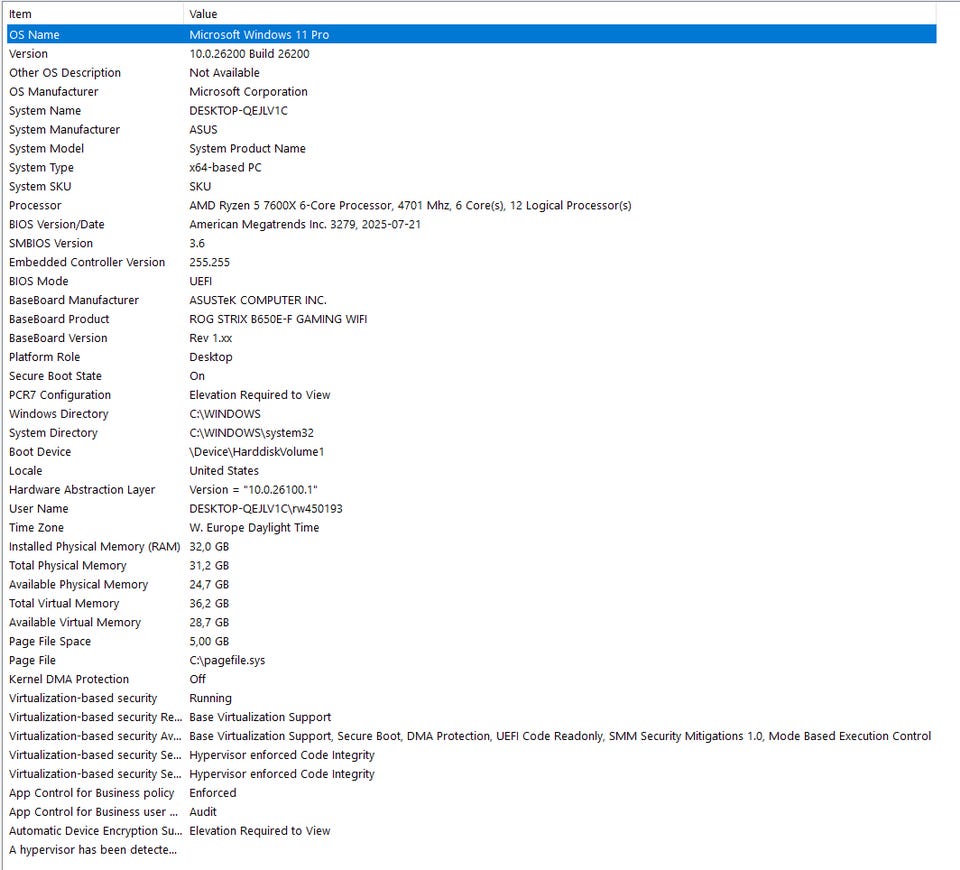Click the "Secure Boot State" item label
The width and height of the screenshot is (960, 870).
[55, 377]
